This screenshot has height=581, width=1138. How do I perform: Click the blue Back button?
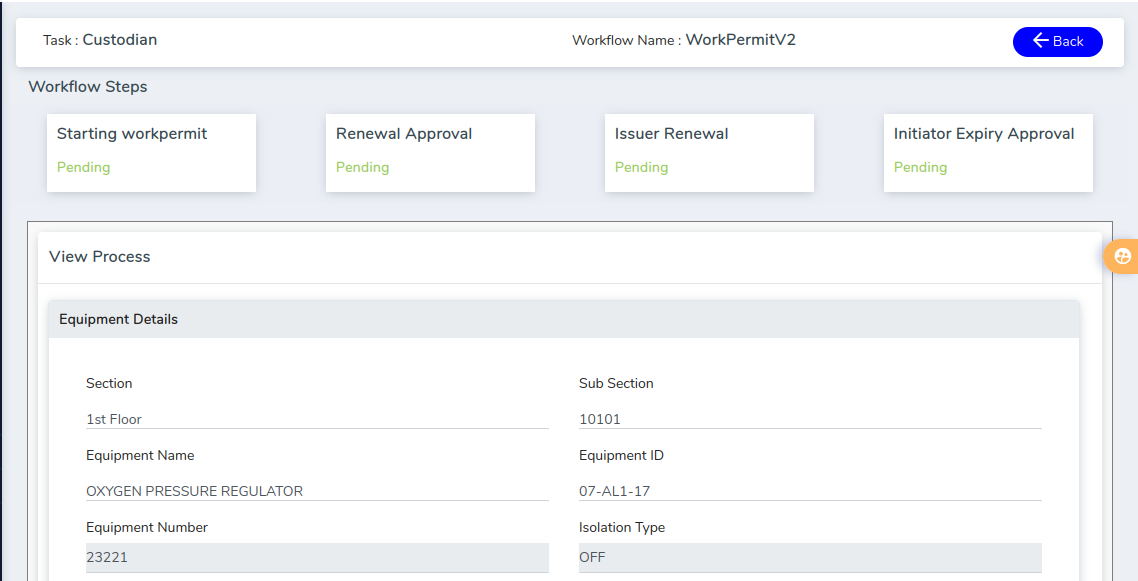[1057, 41]
